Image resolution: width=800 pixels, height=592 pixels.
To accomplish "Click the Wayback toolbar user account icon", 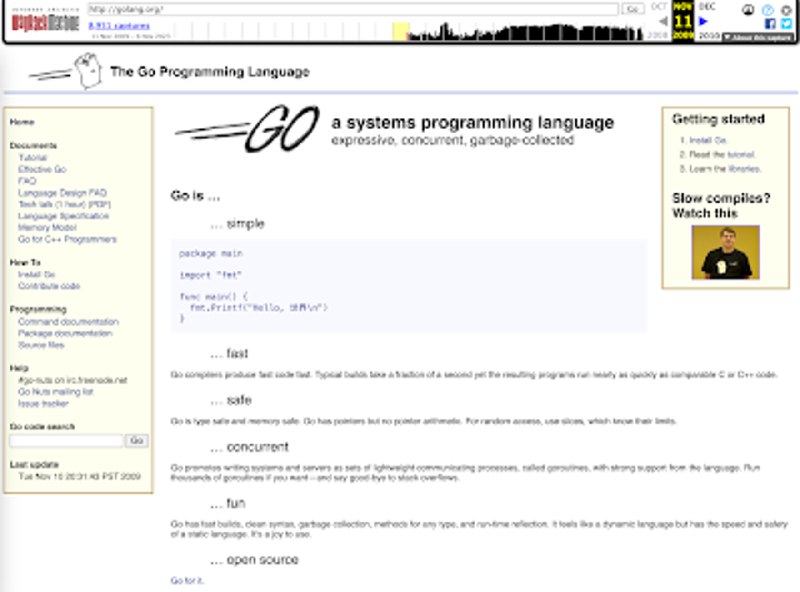I will (750, 9).
